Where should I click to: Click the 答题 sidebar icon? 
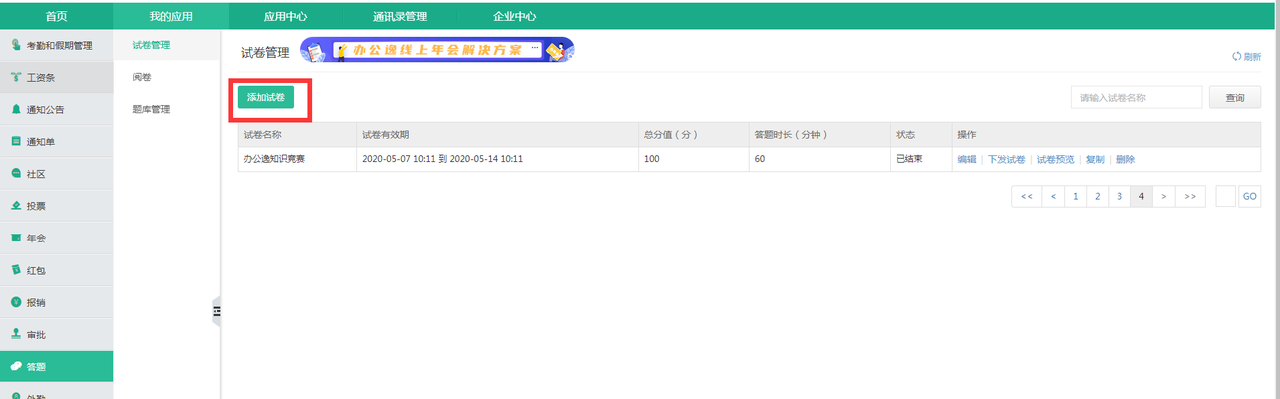pos(16,366)
